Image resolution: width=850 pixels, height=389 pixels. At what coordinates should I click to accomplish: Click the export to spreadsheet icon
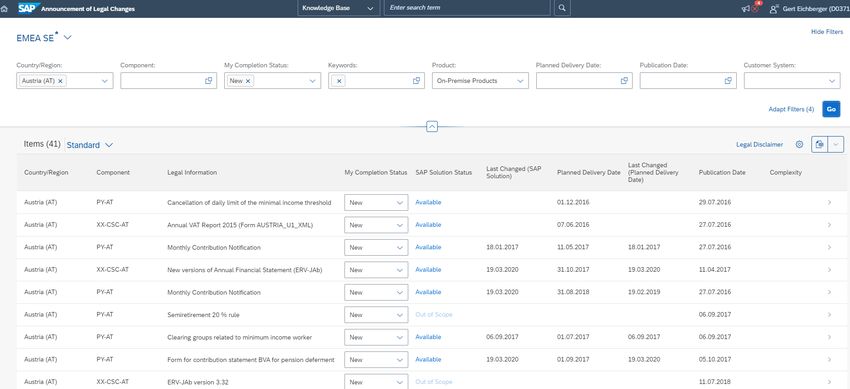coord(820,144)
